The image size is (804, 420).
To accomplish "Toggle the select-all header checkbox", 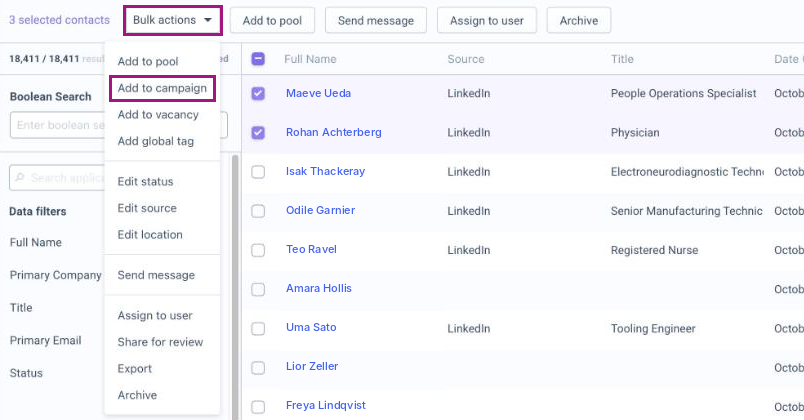I will point(258,59).
